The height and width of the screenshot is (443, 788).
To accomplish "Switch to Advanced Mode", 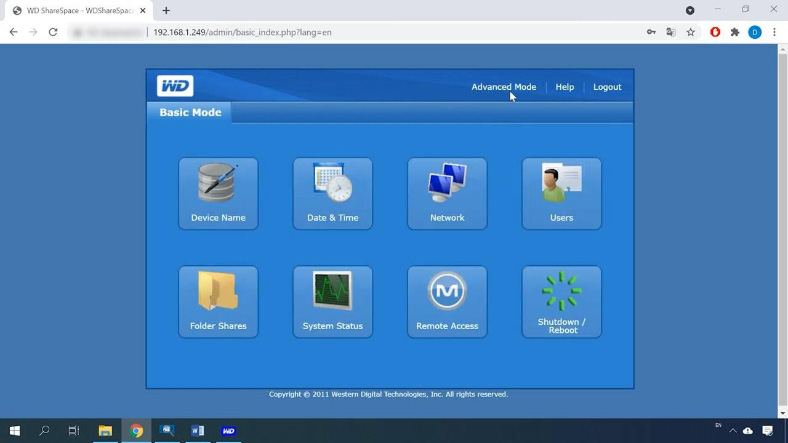I will pos(504,87).
